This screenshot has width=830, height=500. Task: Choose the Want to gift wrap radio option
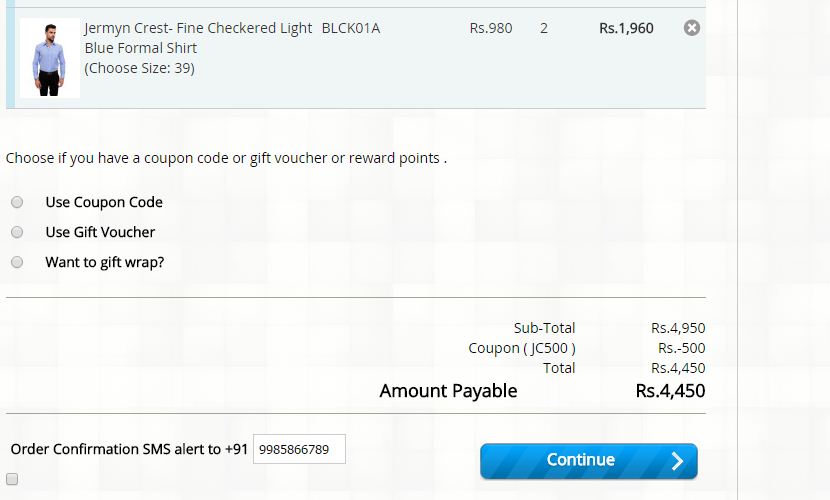(17, 262)
